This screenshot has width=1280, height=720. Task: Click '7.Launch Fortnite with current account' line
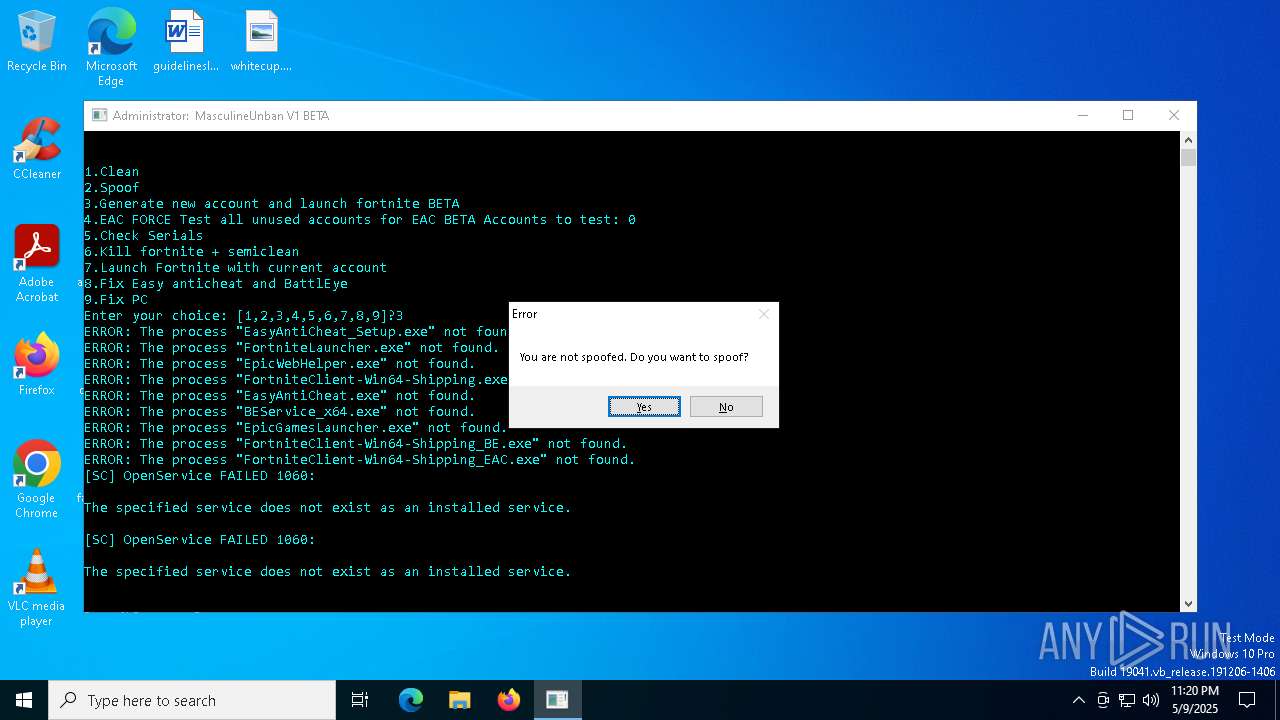[236, 267]
